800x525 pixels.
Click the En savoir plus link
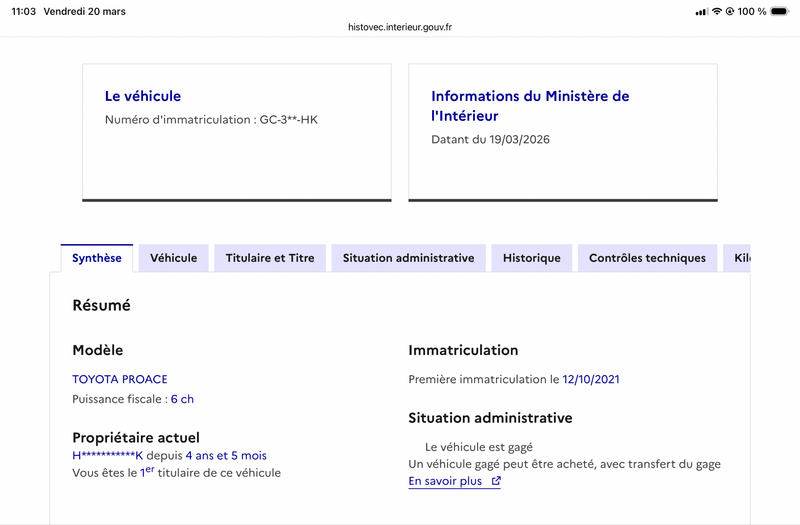(x=454, y=481)
